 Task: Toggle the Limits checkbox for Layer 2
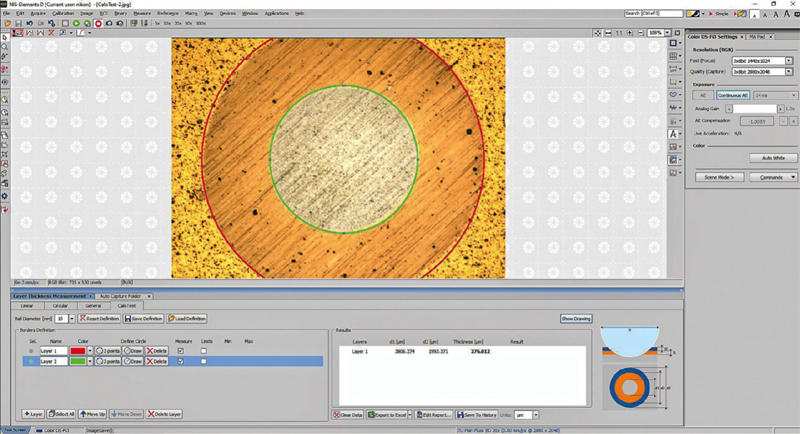tap(204, 361)
